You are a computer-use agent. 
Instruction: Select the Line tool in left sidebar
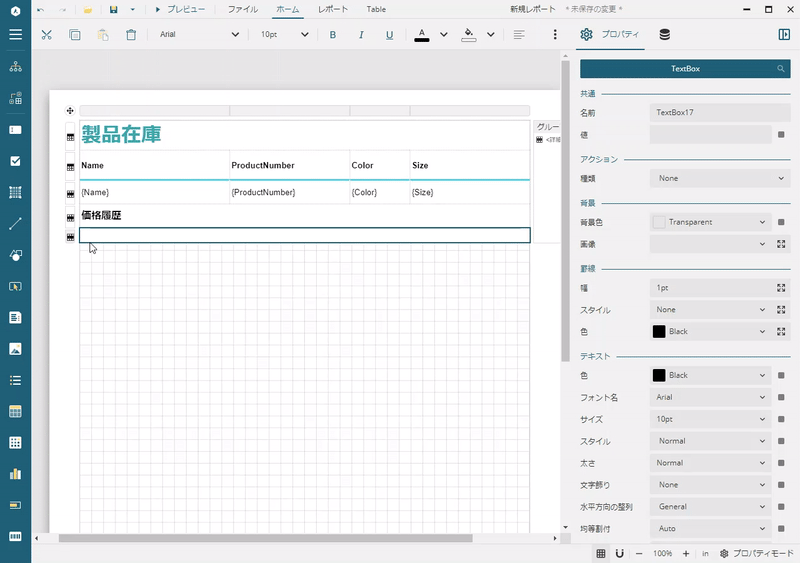pos(15,223)
